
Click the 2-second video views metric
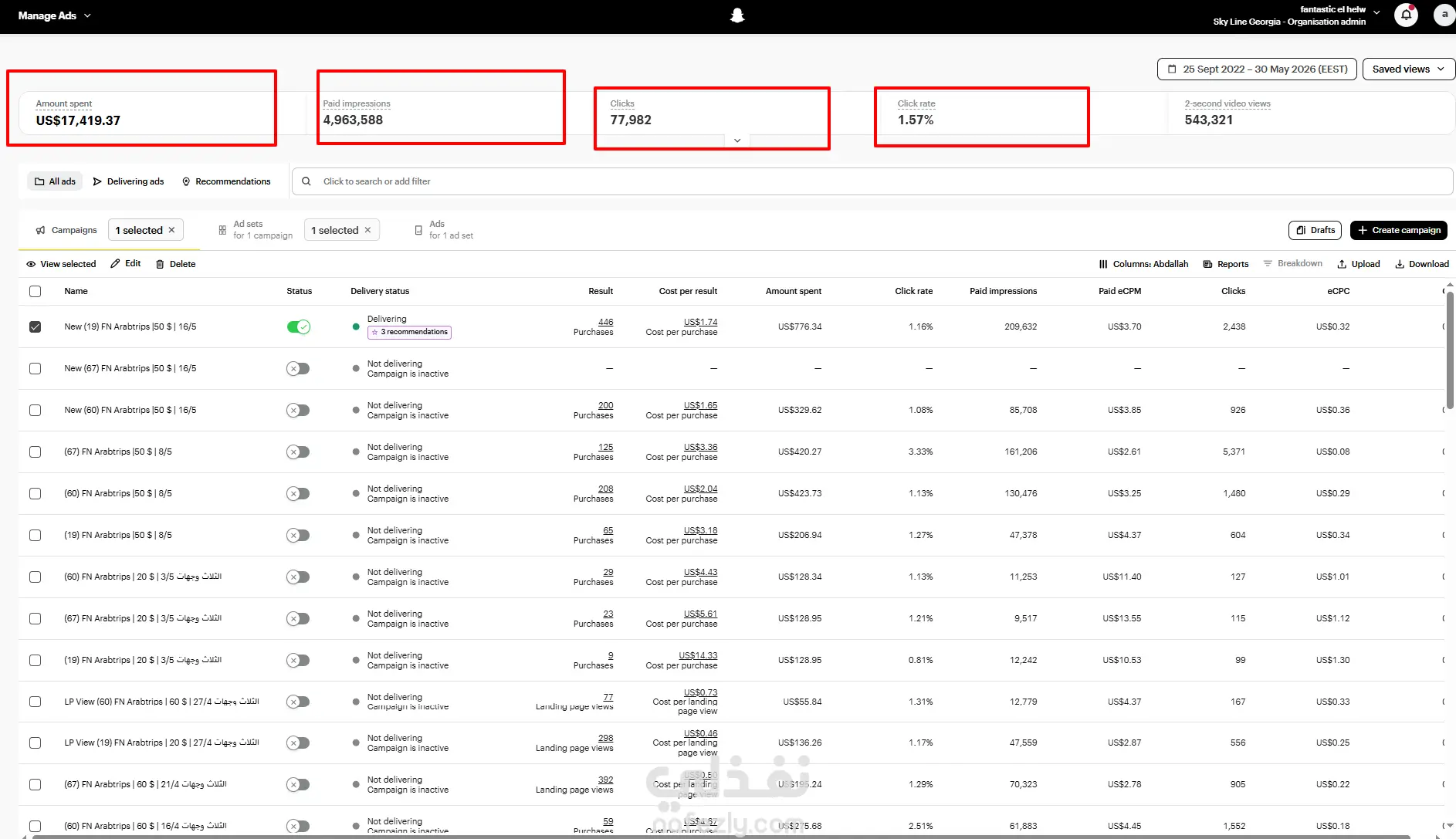(1227, 113)
